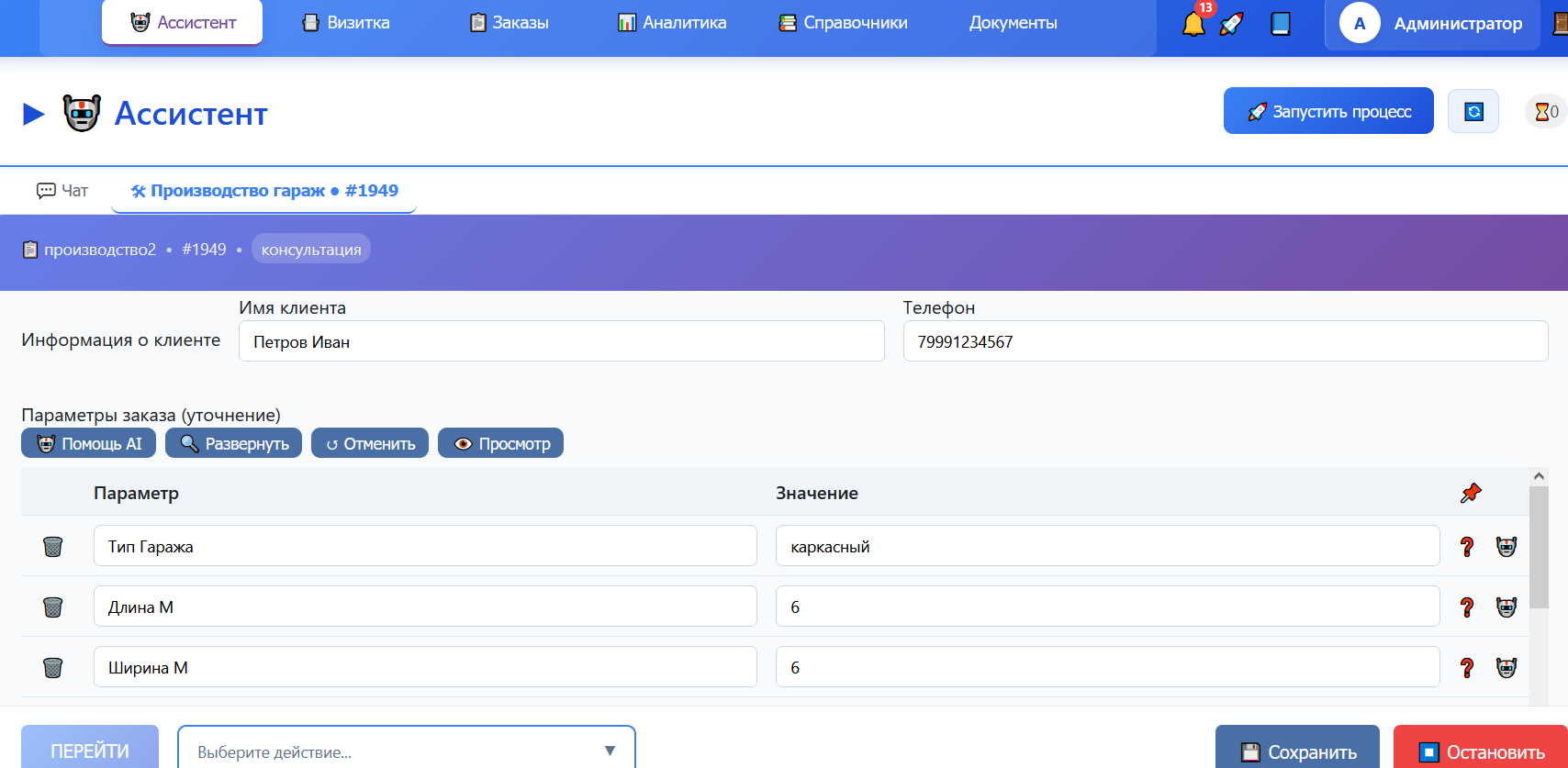Click the pin icon in table header
This screenshot has width=1568, height=768.
[1471, 493]
